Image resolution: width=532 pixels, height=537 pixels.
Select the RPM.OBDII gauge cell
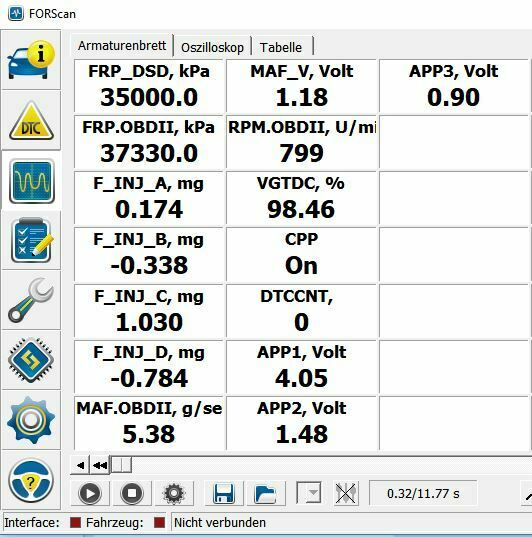(301, 142)
